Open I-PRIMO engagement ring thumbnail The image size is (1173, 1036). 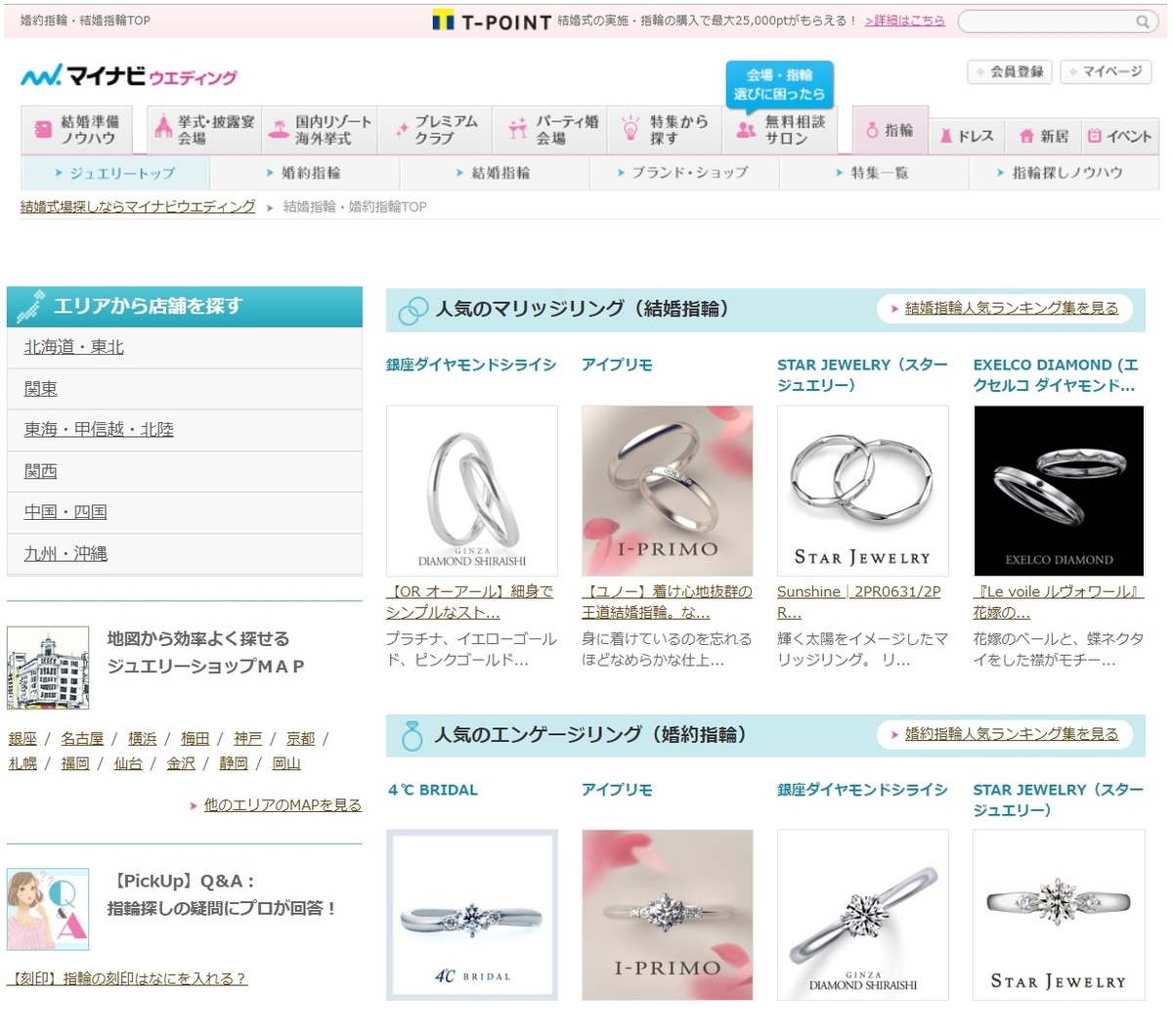[x=668, y=915]
